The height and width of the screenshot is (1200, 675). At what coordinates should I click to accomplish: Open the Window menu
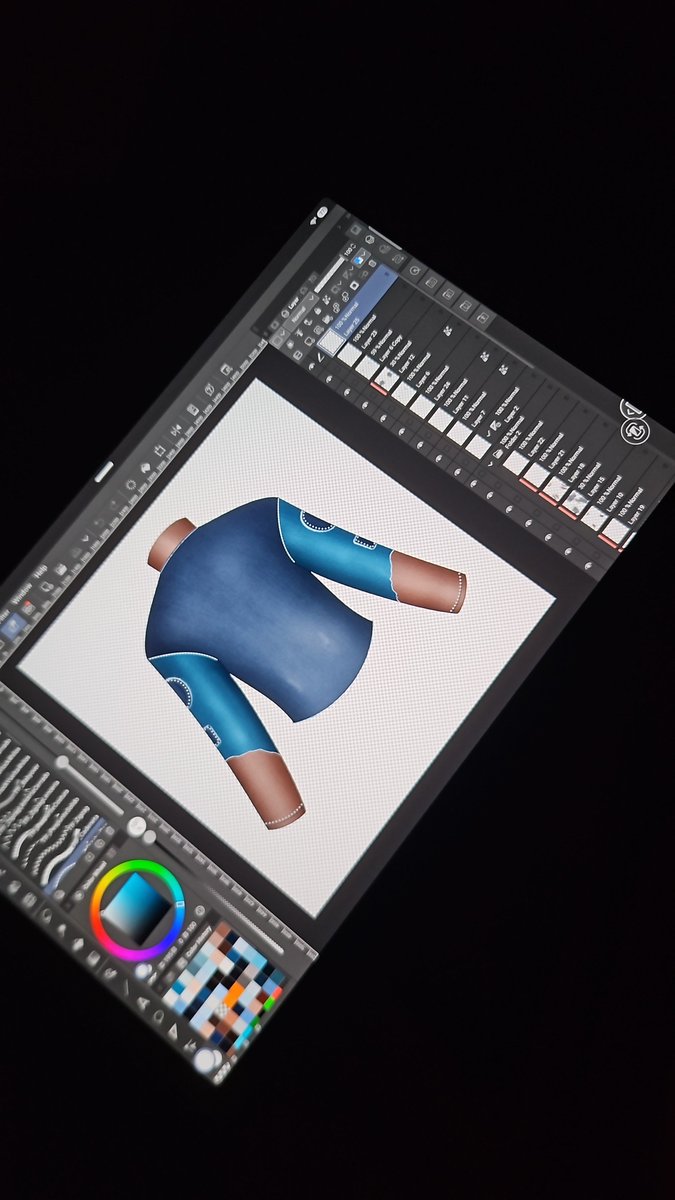[x=20, y=591]
